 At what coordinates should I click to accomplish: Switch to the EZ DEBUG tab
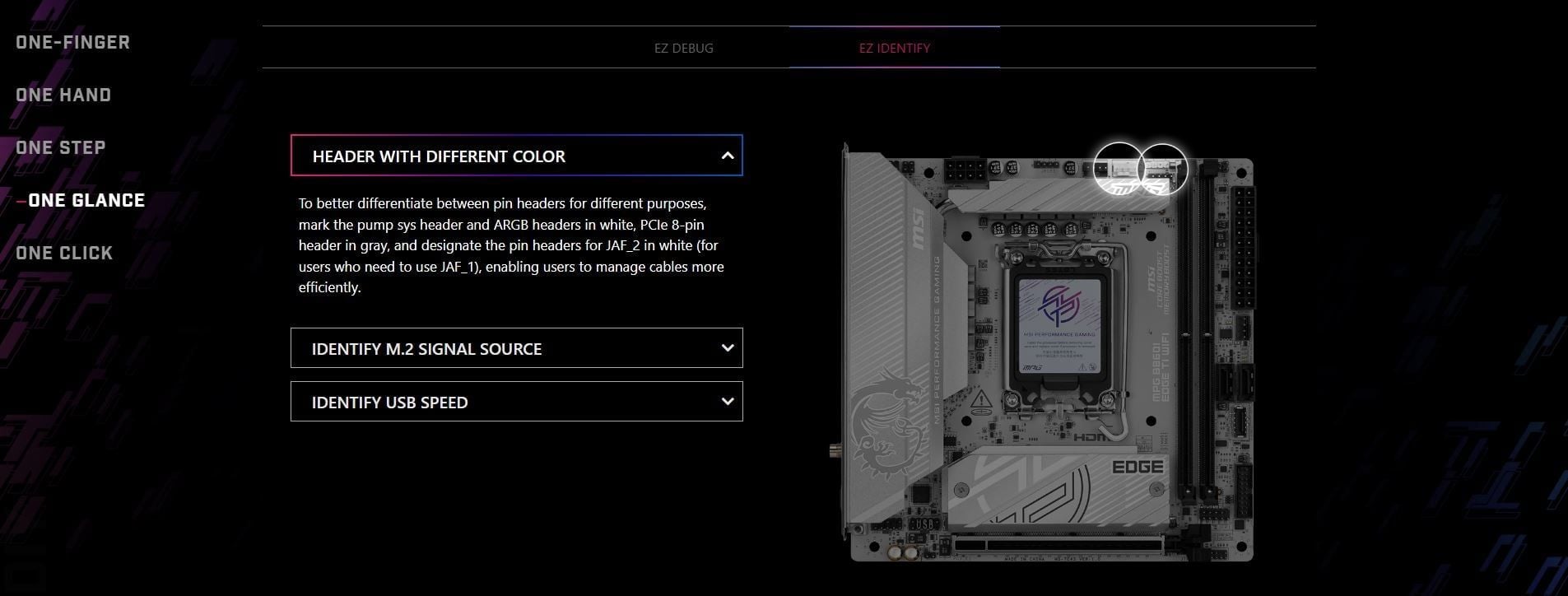tap(684, 48)
